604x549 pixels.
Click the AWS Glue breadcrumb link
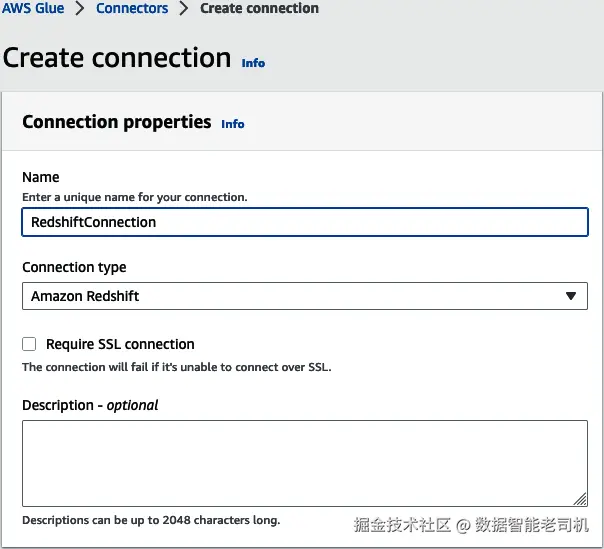coord(32,8)
